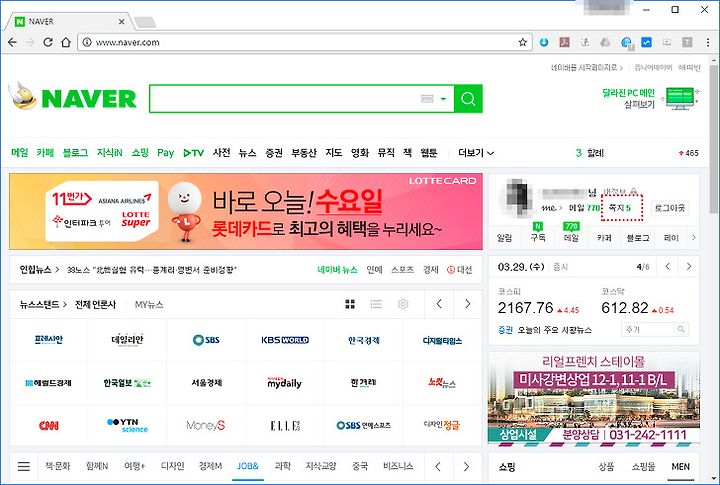The width and height of the screenshot is (720, 485).
Task: Open the mydaily logo
Action: point(285,382)
